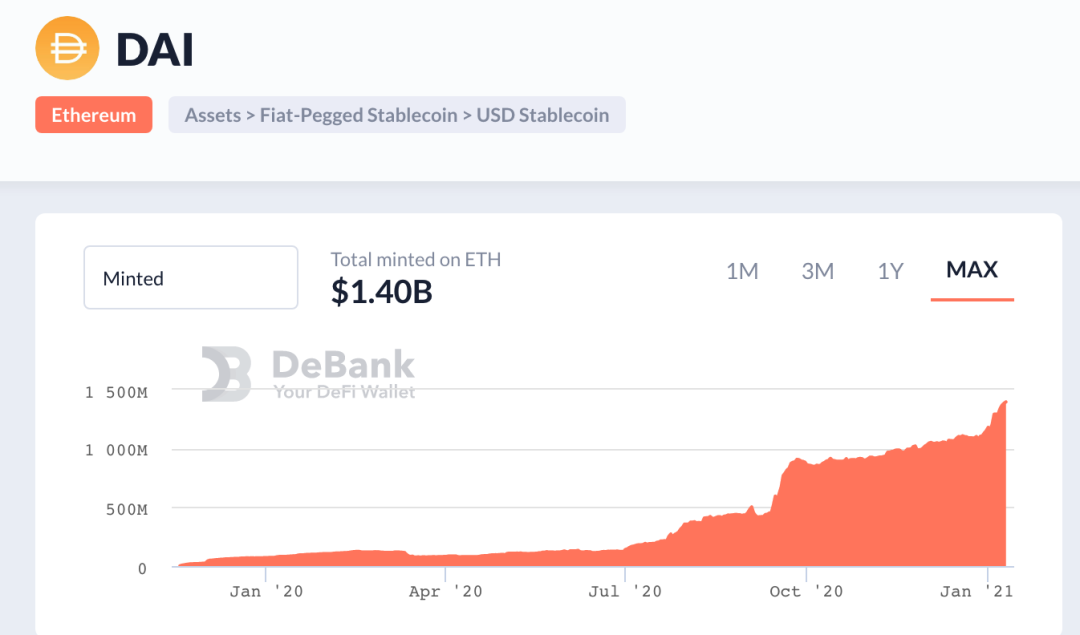Viewport: 1080px width, 635px height.
Task: Select the Ethereum chain tag
Action: [x=94, y=115]
